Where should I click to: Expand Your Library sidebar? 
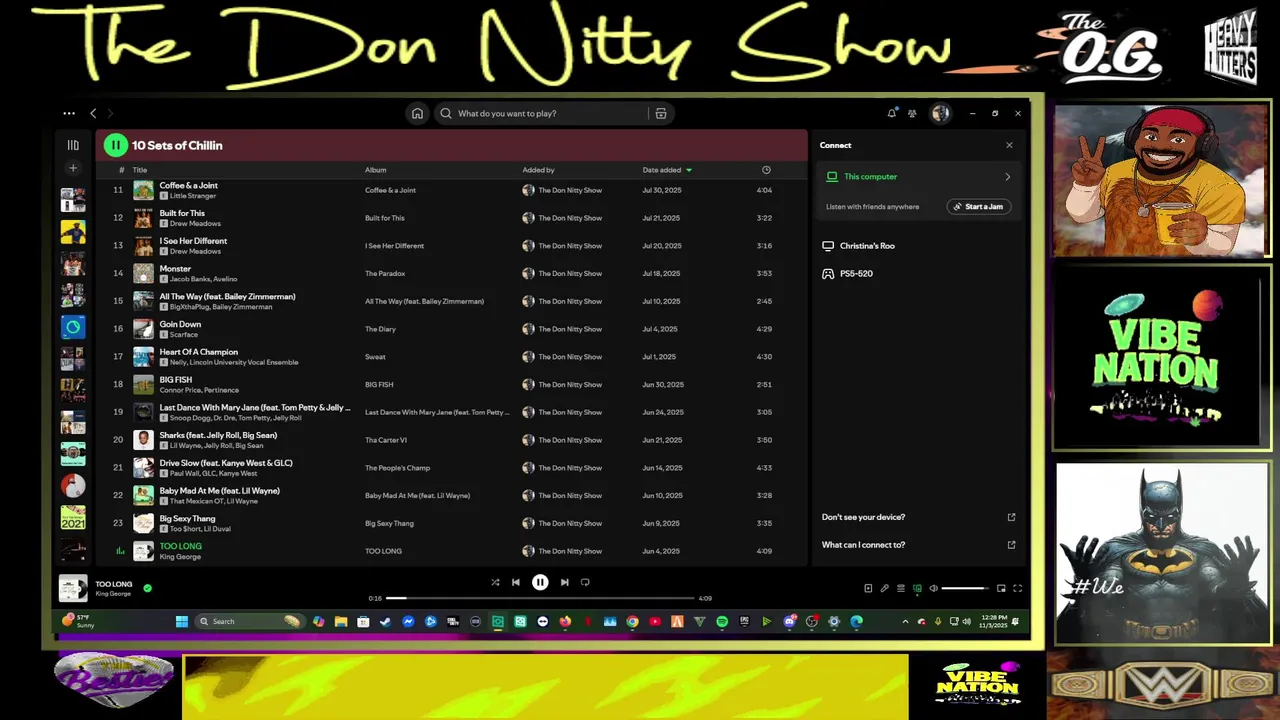pos(73,145)
